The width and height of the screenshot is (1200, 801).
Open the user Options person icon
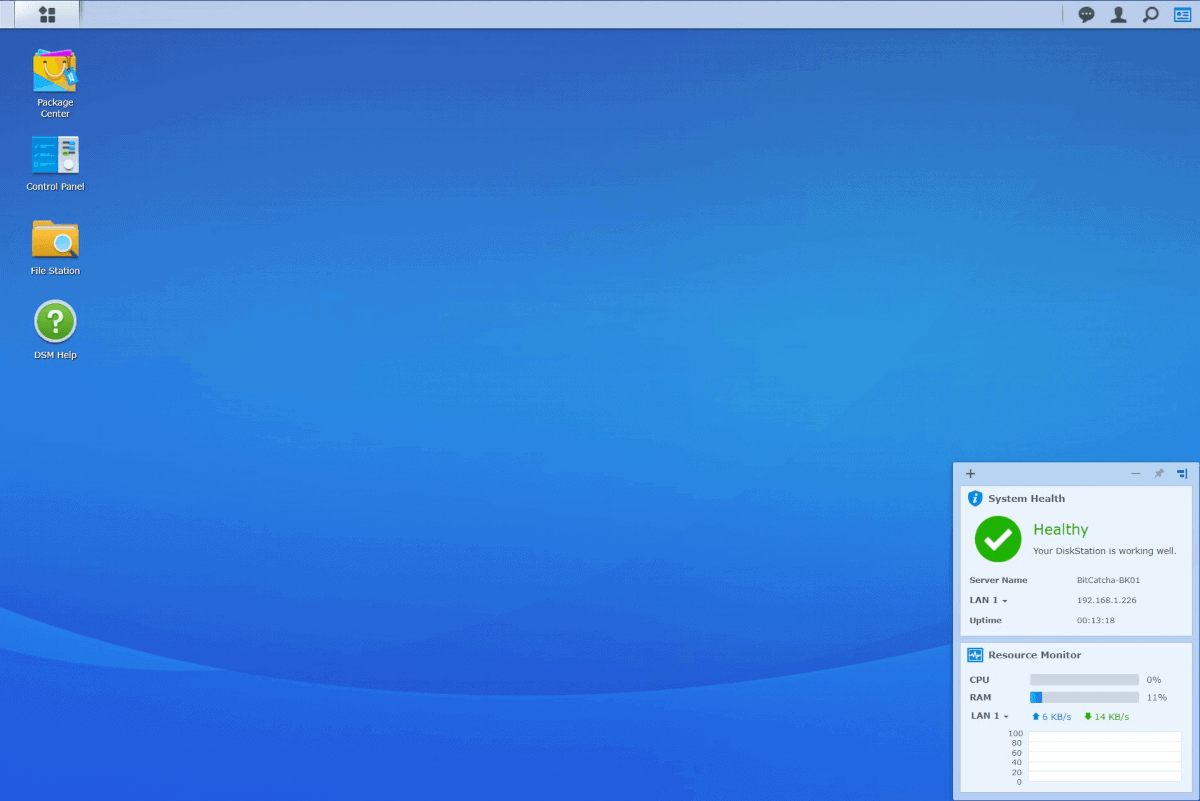point(1119,14)
